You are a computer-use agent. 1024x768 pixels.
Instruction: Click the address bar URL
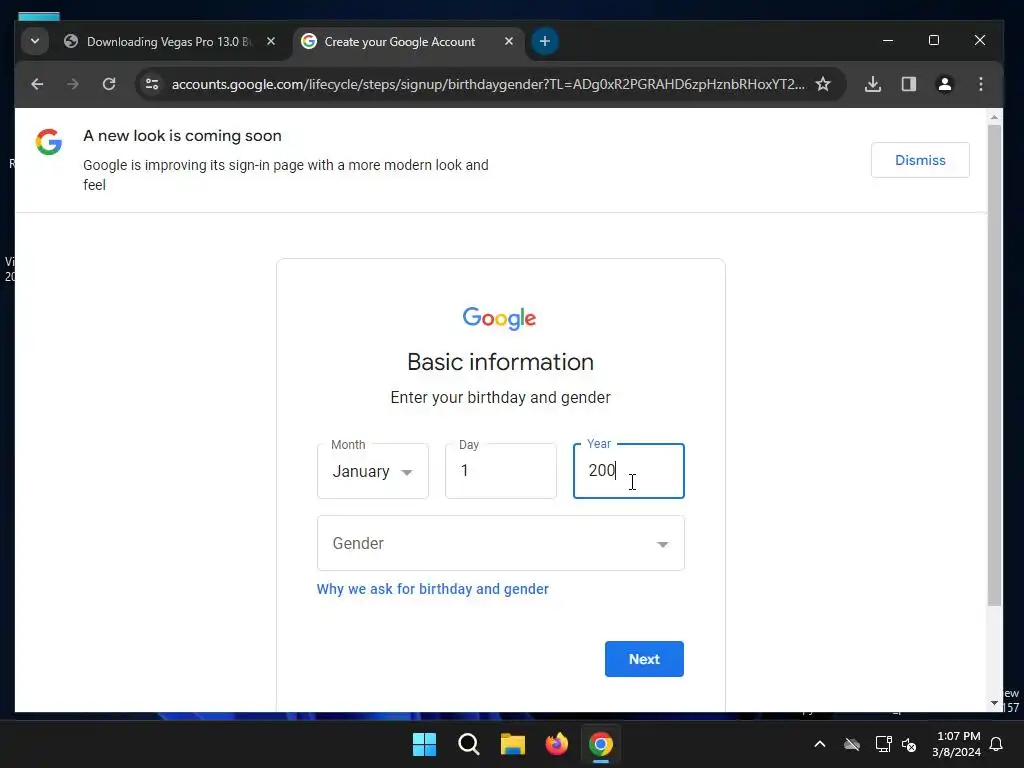coord(488,84)
